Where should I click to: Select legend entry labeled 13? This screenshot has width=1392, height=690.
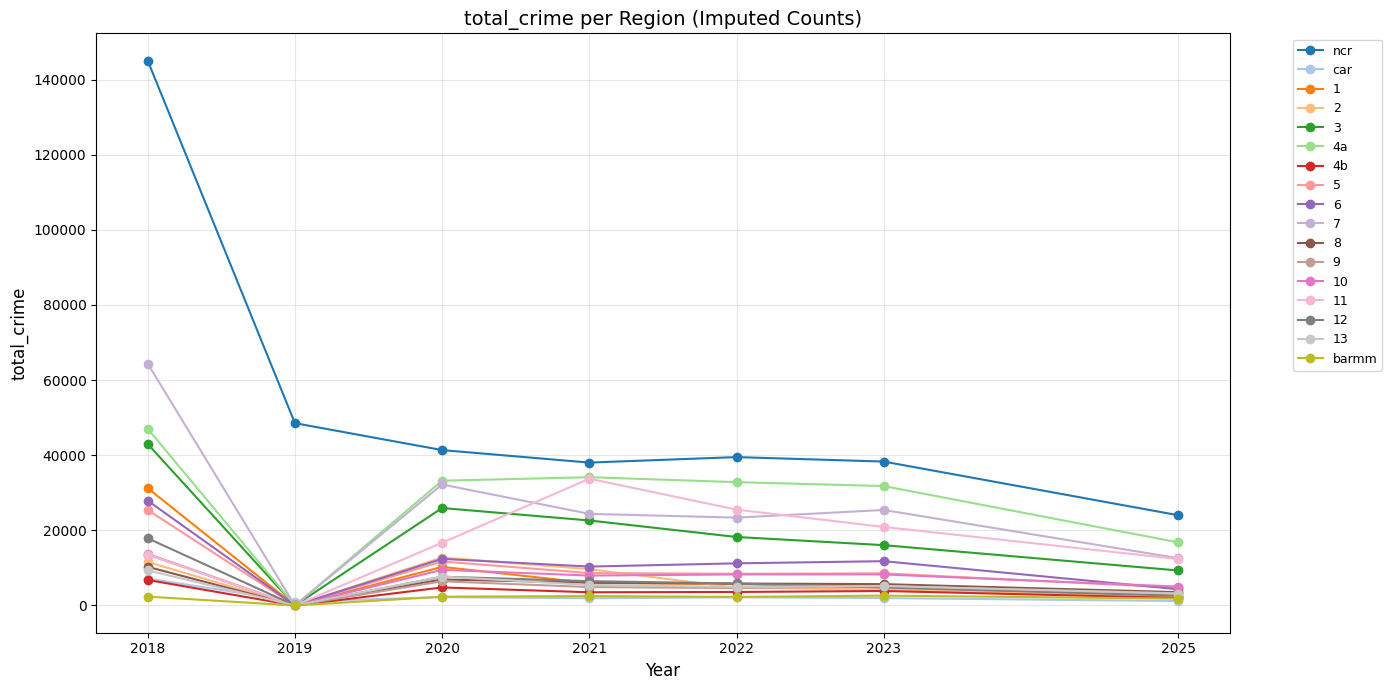pyautogui.click(x=1339, y=339)
